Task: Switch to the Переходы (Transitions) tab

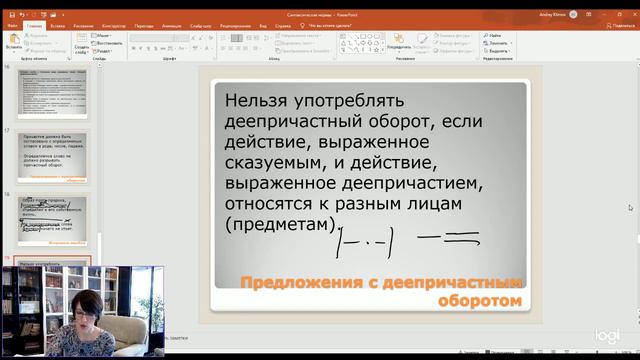Action: click(144, 26)
